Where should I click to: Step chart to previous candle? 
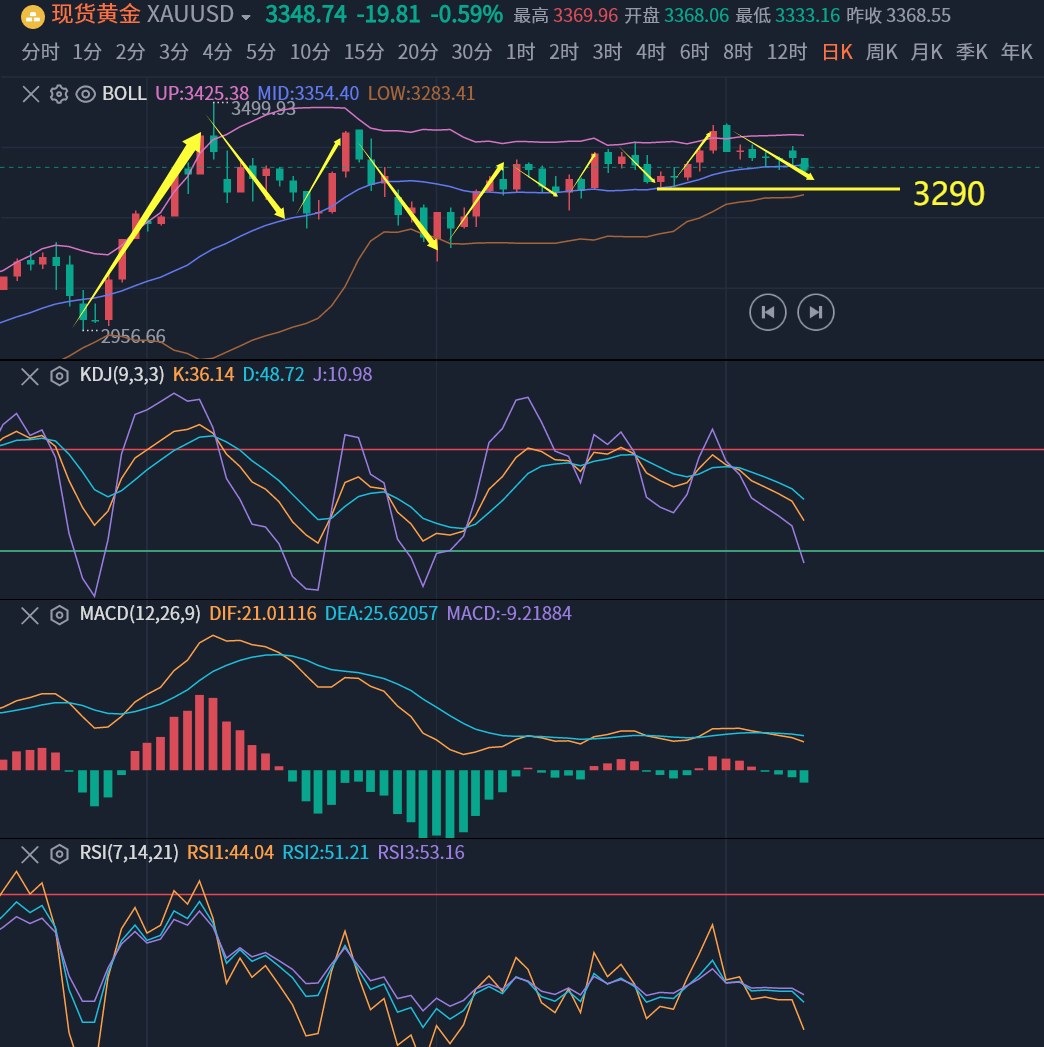pyautogui.click(x=768, y=312)
